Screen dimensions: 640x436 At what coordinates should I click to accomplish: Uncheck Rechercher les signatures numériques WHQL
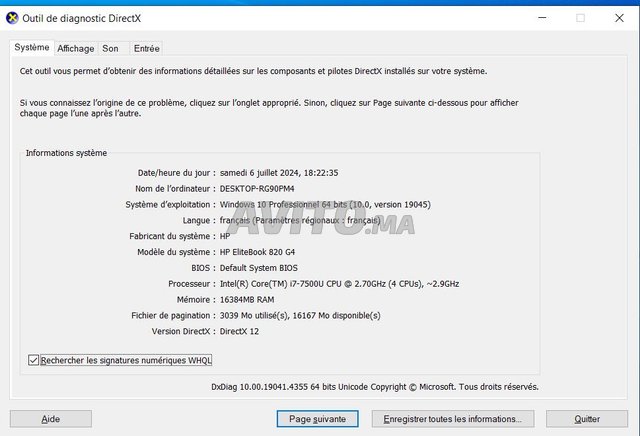[34, 360]
